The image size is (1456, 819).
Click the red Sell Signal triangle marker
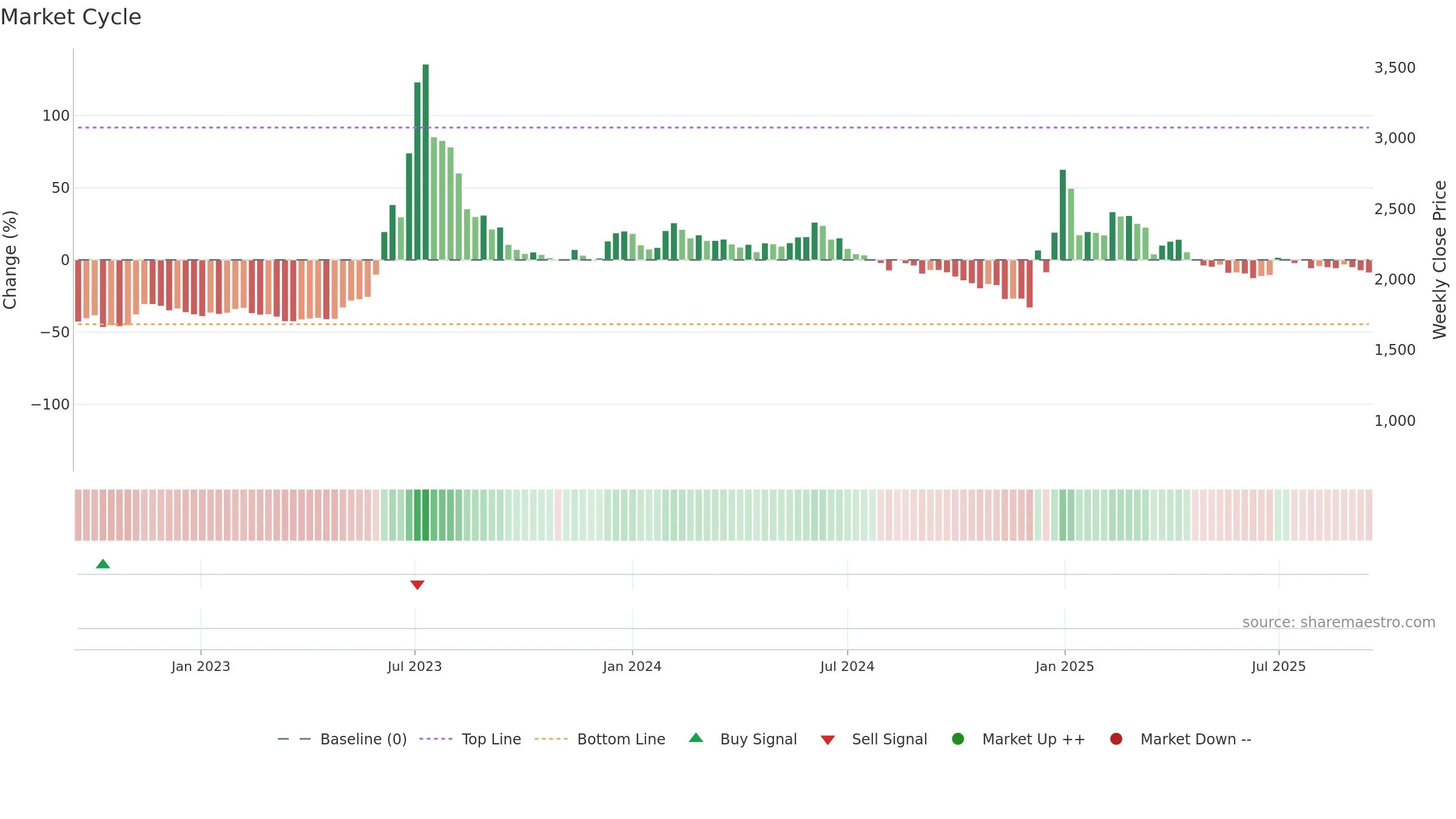pos(417,585)
